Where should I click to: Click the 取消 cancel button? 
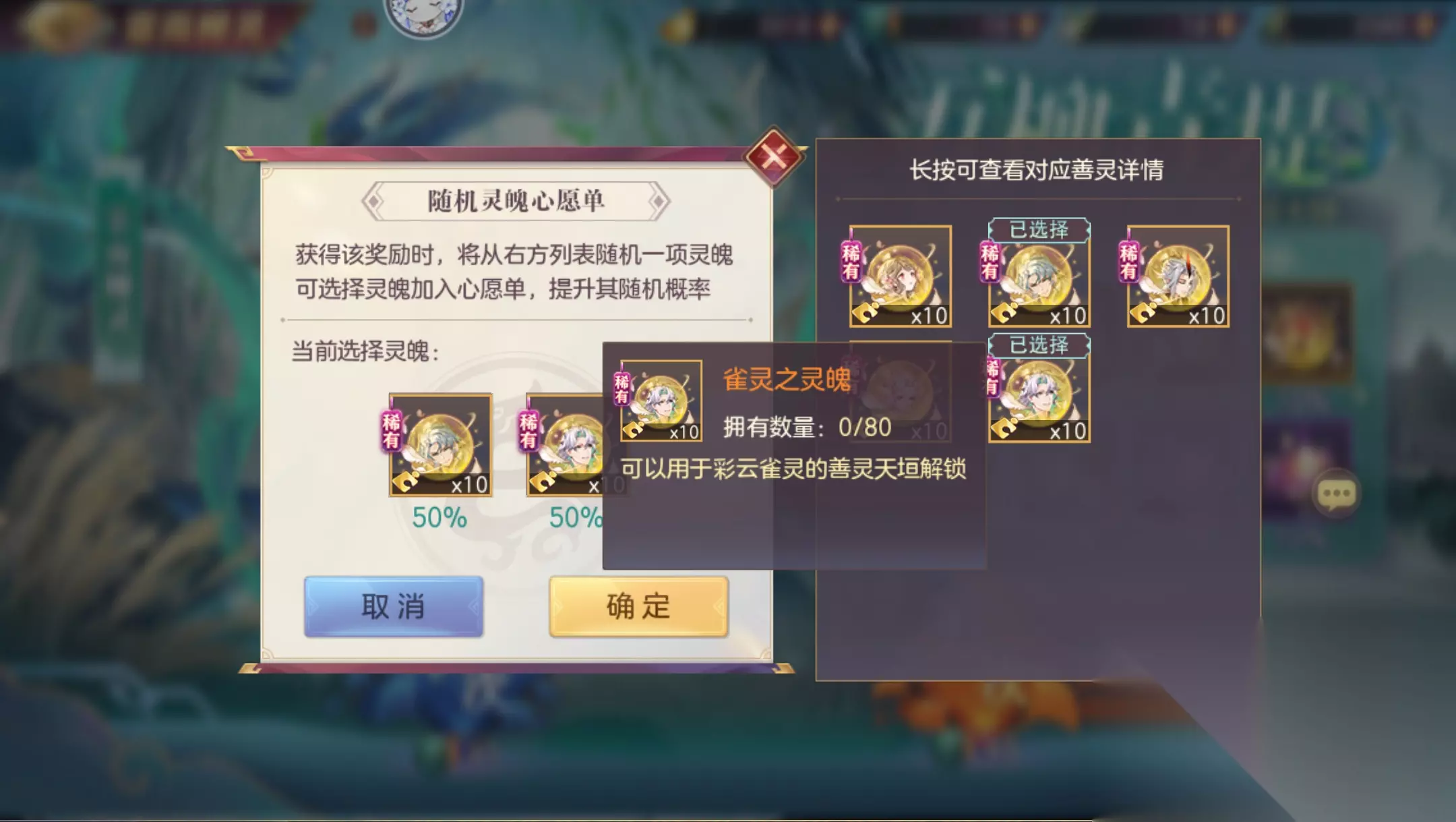pos(394,606)
